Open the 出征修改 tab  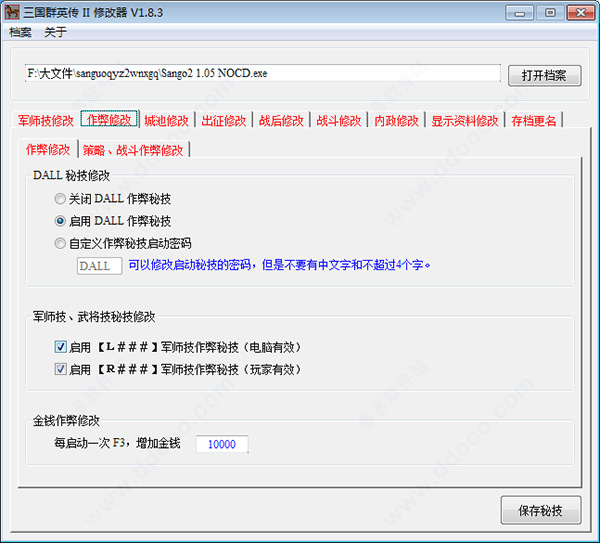224,121
